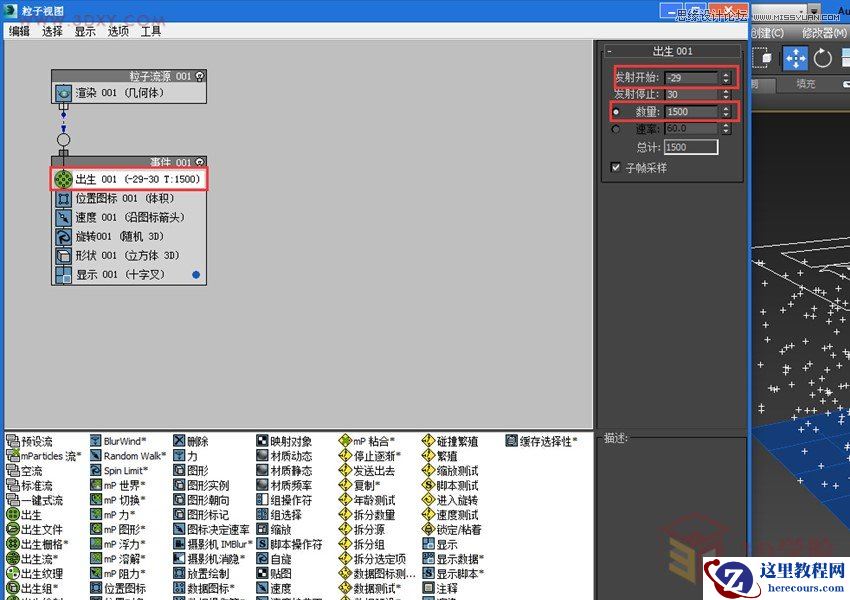
Task: Click the 数量 spinner arrows
Action: point(726,112)
